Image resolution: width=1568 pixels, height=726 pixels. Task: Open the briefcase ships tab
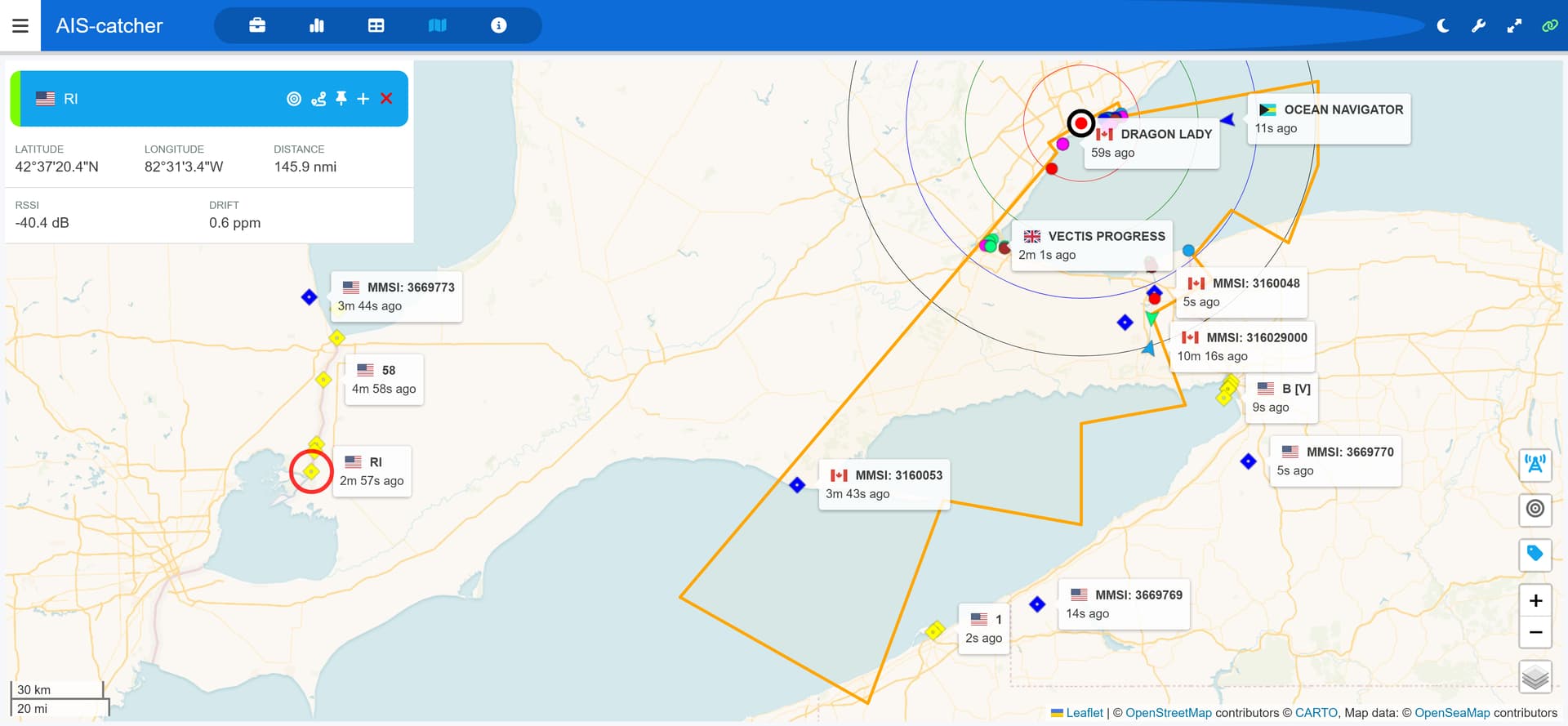click(257, 25)
